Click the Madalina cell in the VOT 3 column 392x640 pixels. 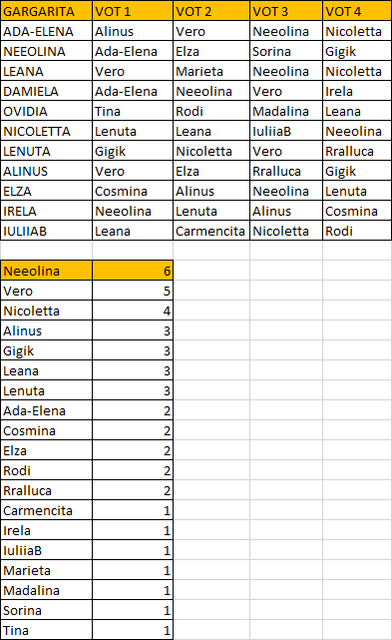click(x=286, y=111)
